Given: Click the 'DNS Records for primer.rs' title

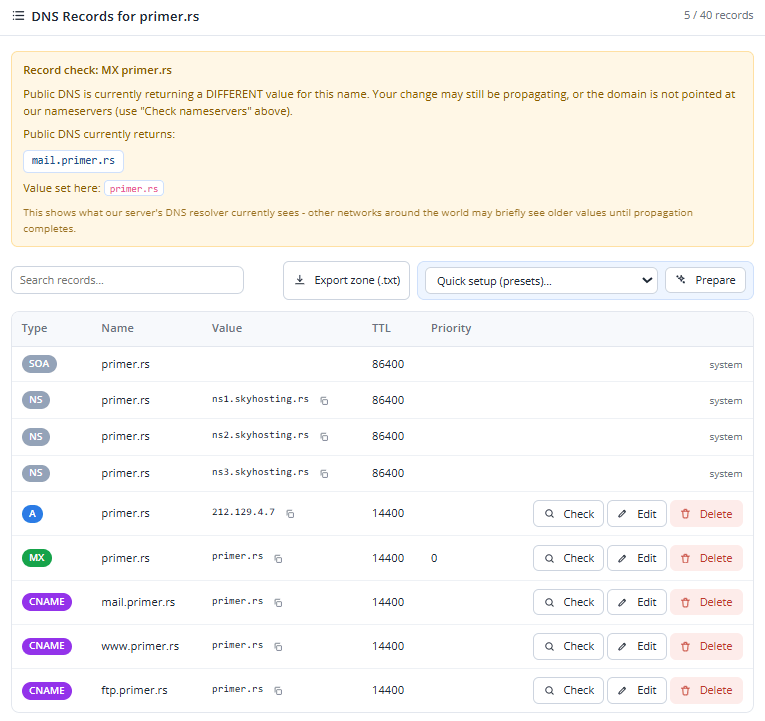Looking at the screenshot, I should [115, 17].
